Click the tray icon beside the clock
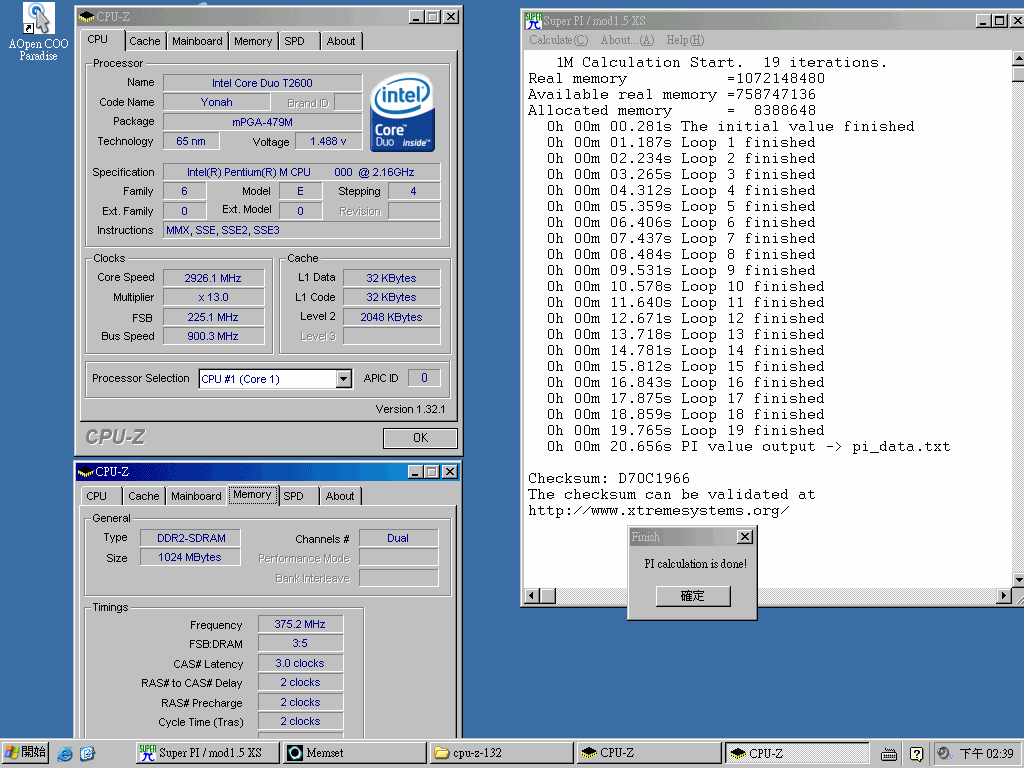The image size is (1024, 768). click(944, 754)
